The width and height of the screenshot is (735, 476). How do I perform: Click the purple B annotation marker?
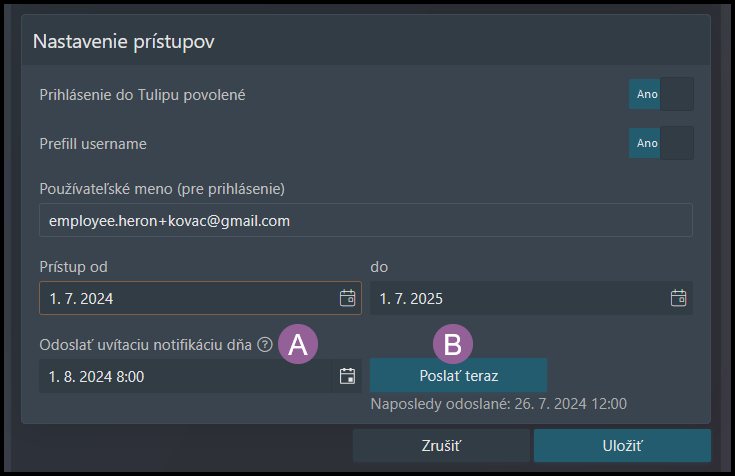pos(453,344)
